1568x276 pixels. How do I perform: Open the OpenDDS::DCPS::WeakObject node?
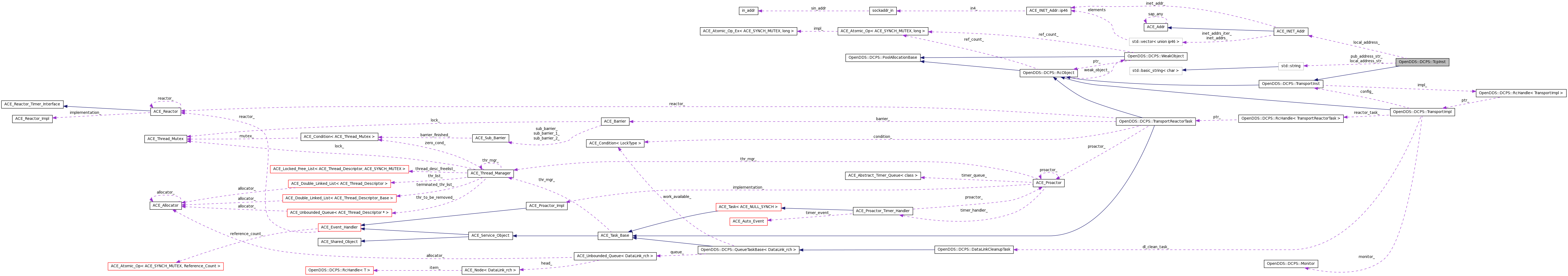coord(1155,56)
